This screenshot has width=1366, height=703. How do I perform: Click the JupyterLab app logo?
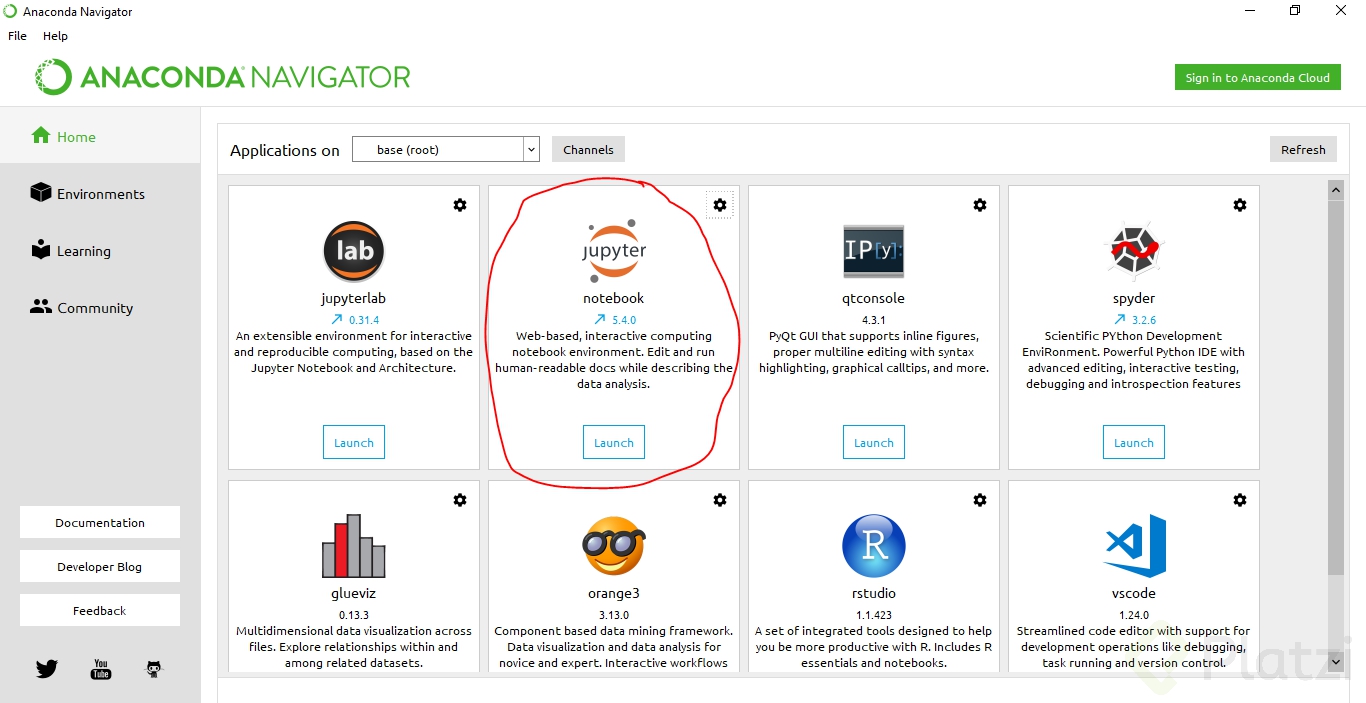pos(354,251)
